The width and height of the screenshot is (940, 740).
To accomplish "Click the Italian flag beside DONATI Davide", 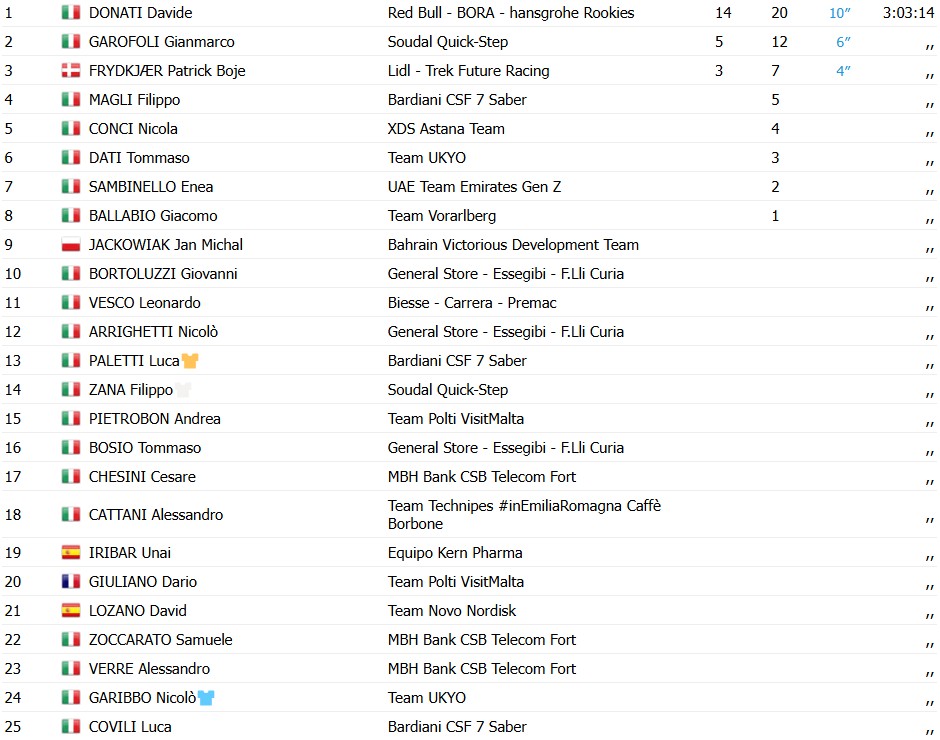I will [71, 13].
